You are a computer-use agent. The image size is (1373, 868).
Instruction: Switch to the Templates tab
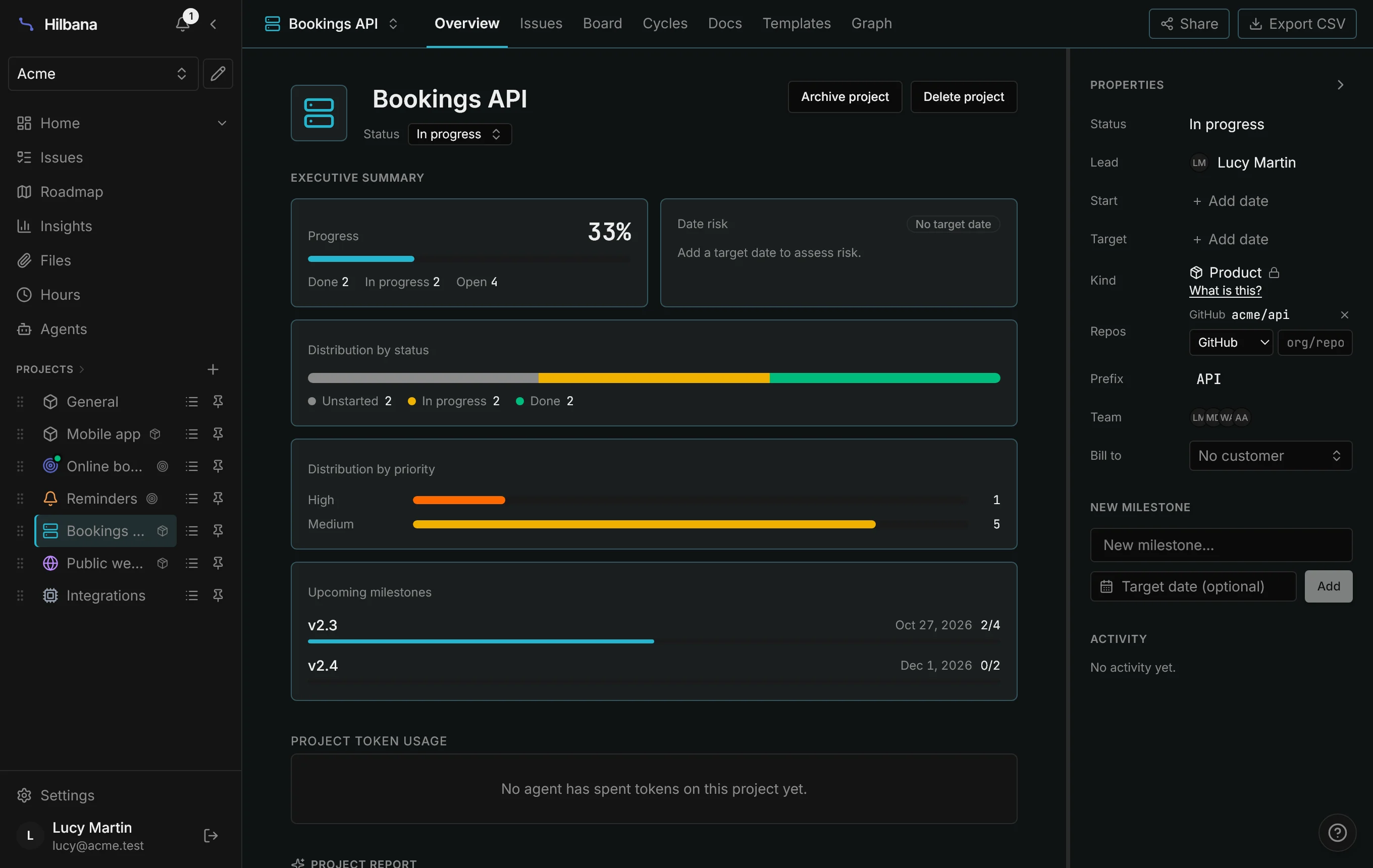pyautogui.click(x=797, y=23)
